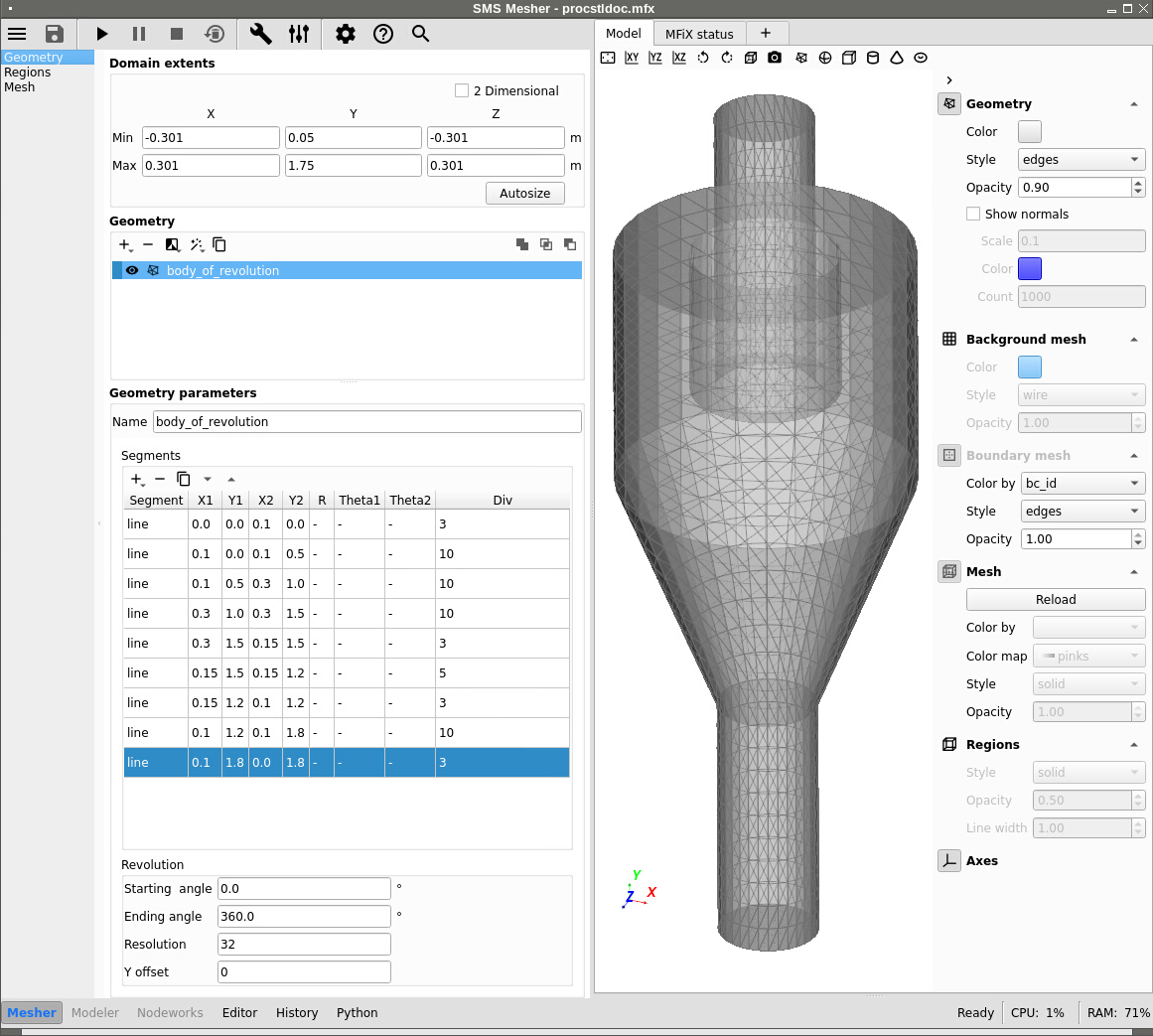Click the search magnifier icon
This screenshot has width=1153, height=1036.
pyautogui.click(x=420, y=34)
